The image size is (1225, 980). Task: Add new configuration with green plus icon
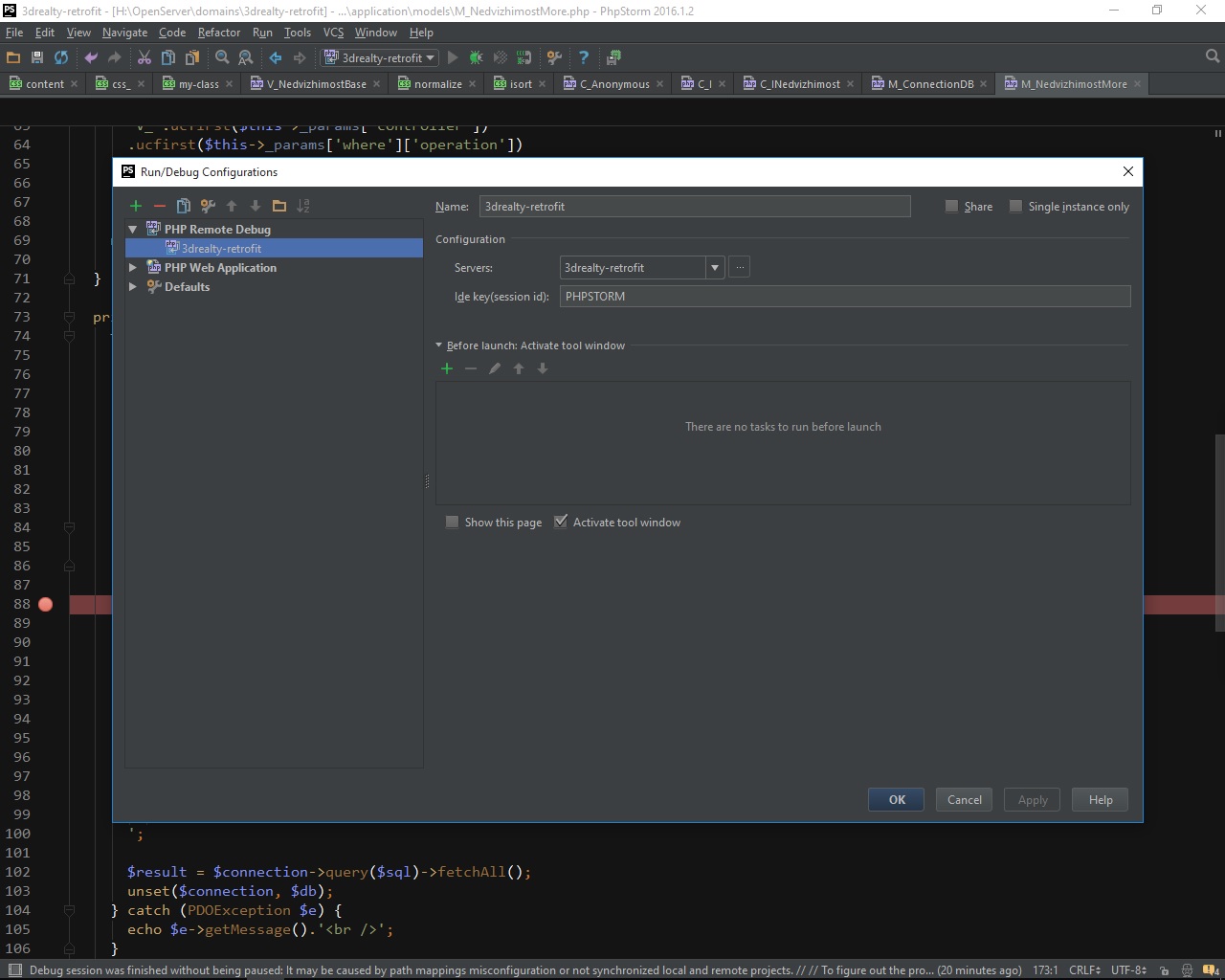[x=136, y=206]
